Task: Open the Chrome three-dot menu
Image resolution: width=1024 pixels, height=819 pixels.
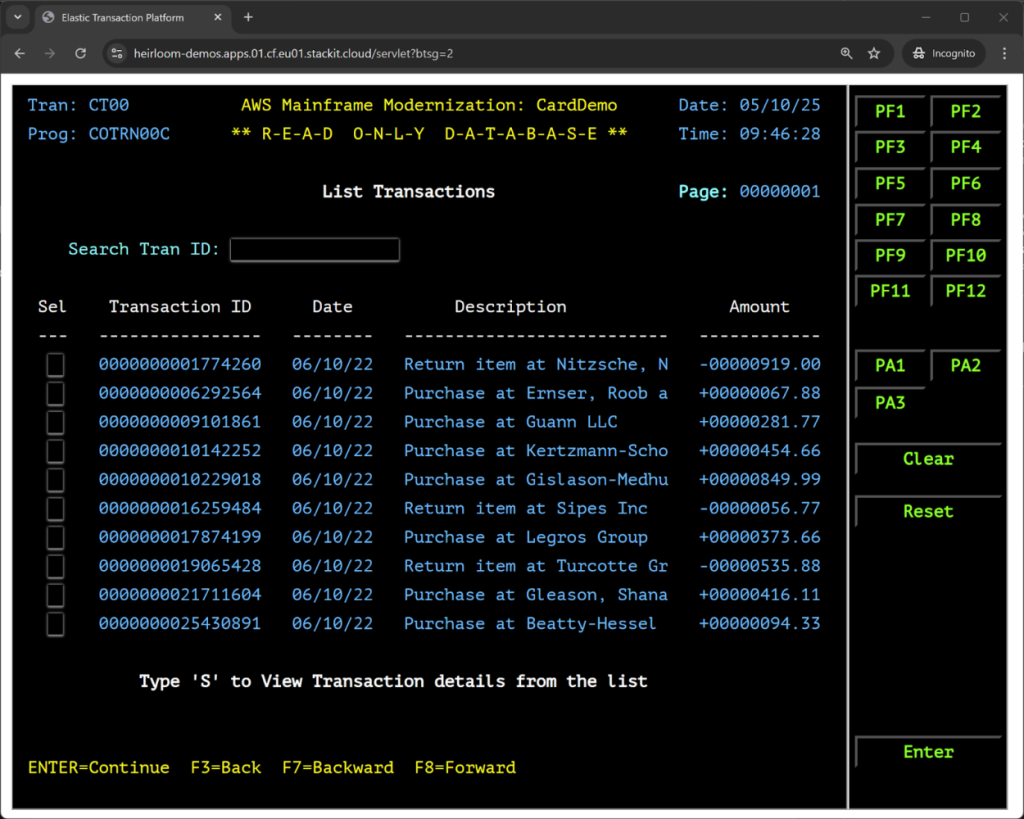Action: (x=1004, y=54)
